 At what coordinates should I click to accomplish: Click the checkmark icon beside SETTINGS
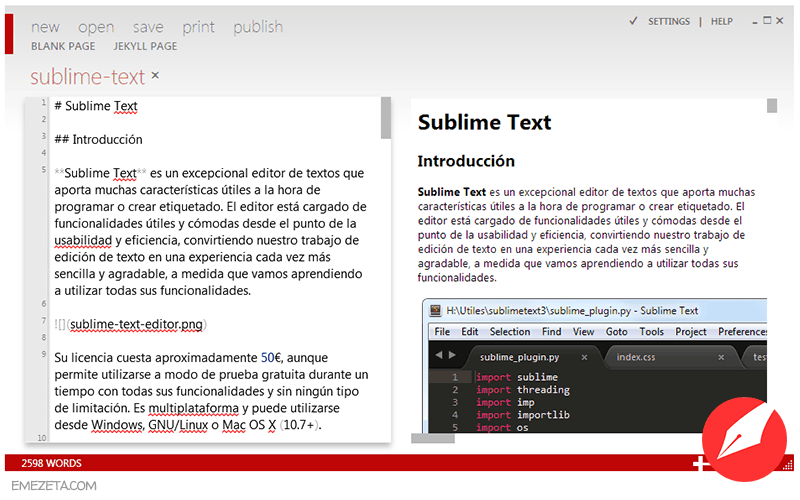coord(633,21)
